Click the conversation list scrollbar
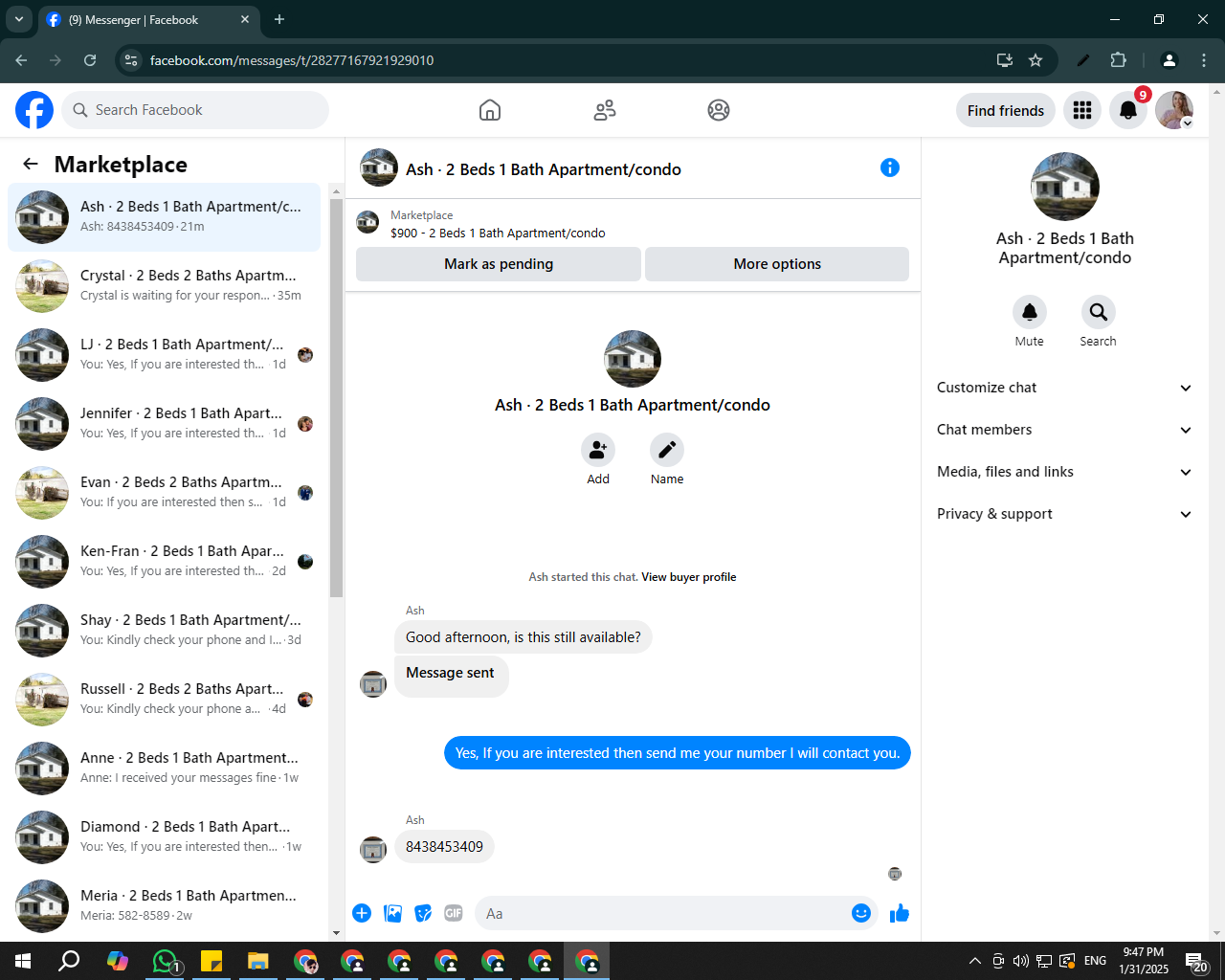The width and height of the screenshot is (1225, 980). coord(336,397)
